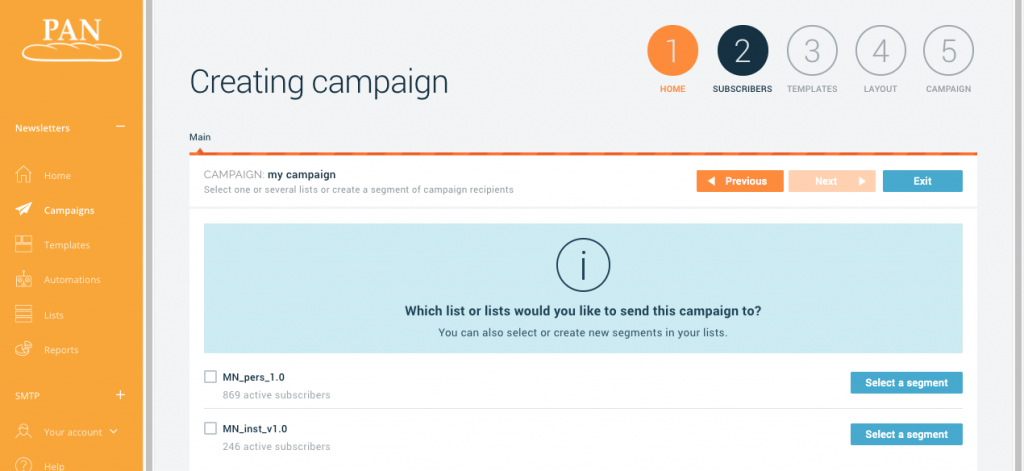The image size is (1024, 471).
Task: Go to step 3 Templates
Action: click(x=811, y=51)
